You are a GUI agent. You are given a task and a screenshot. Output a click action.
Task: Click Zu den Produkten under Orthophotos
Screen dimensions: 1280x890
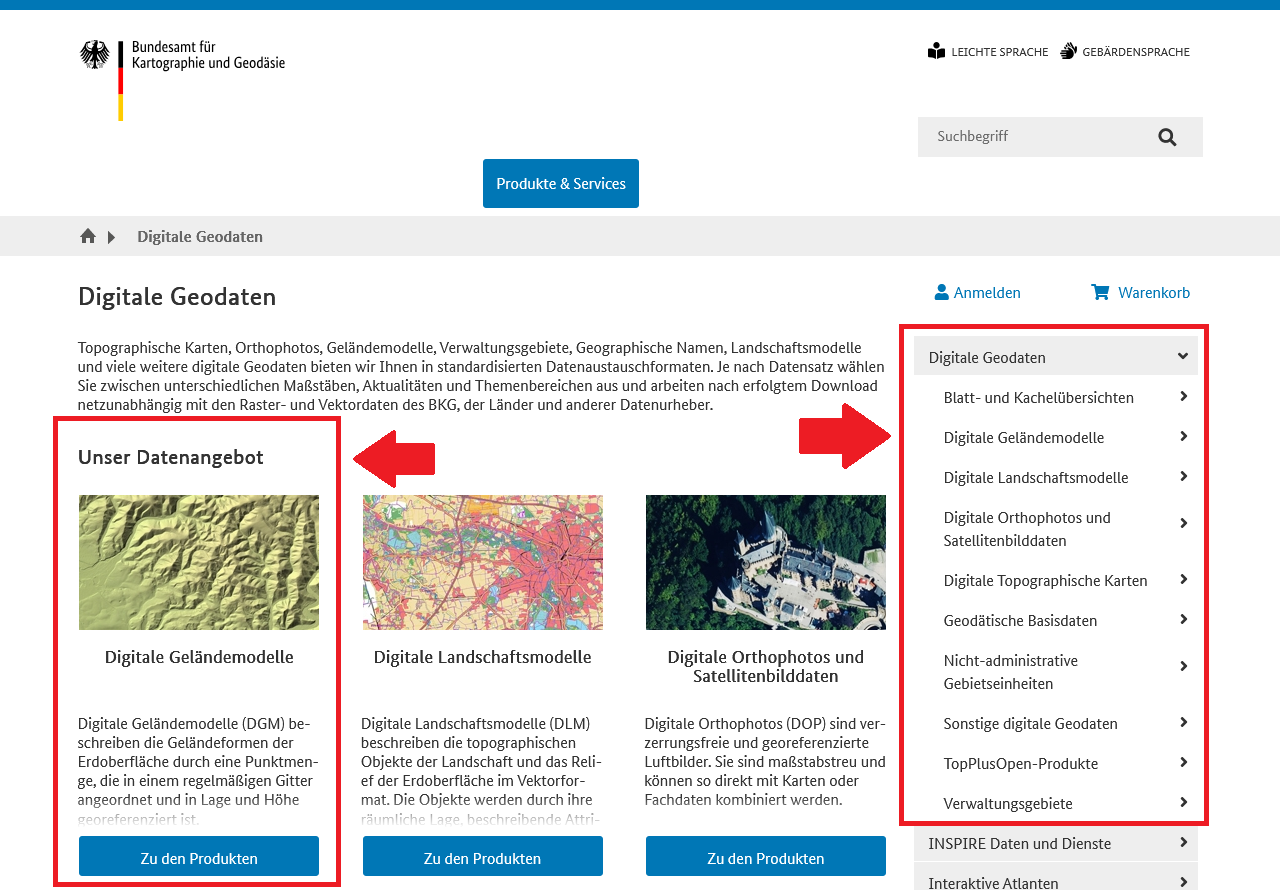pos(766,857)
